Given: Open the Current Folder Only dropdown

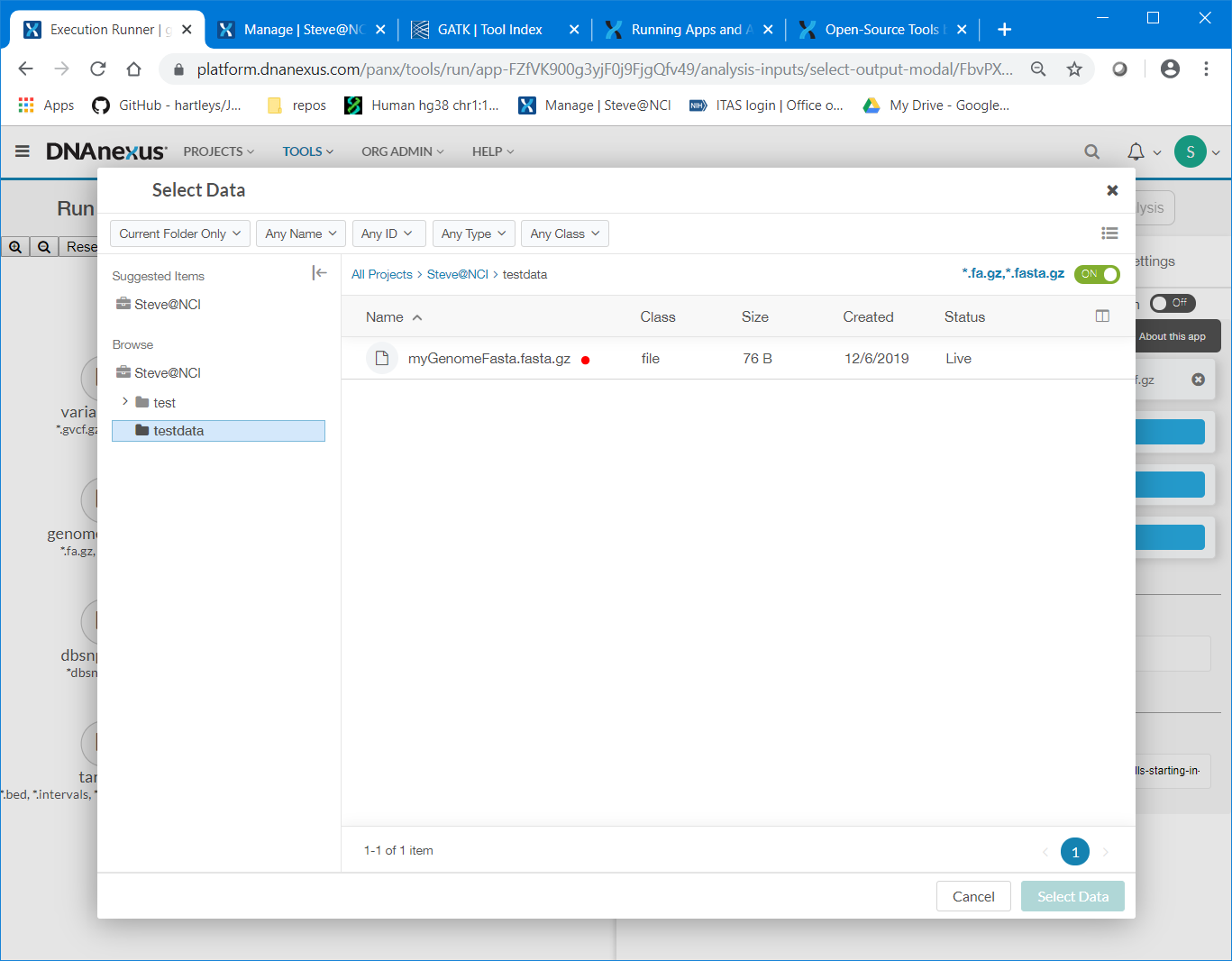Looking at the screenshot, I should coord(179,233).
